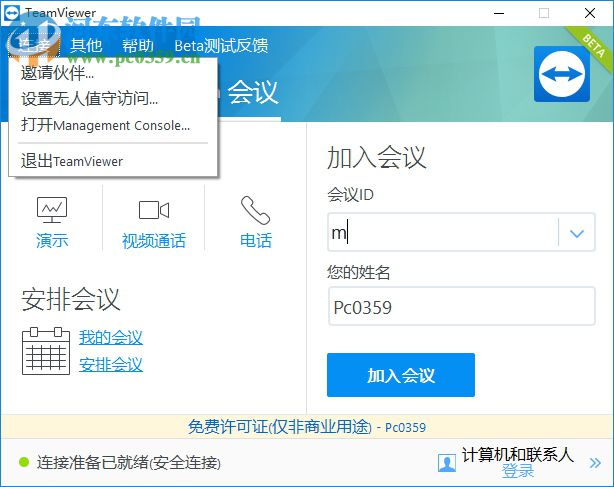Open the Beta测试反馈 menu
The height and width of the screenshot is (487, 614).
coord(221,46)
